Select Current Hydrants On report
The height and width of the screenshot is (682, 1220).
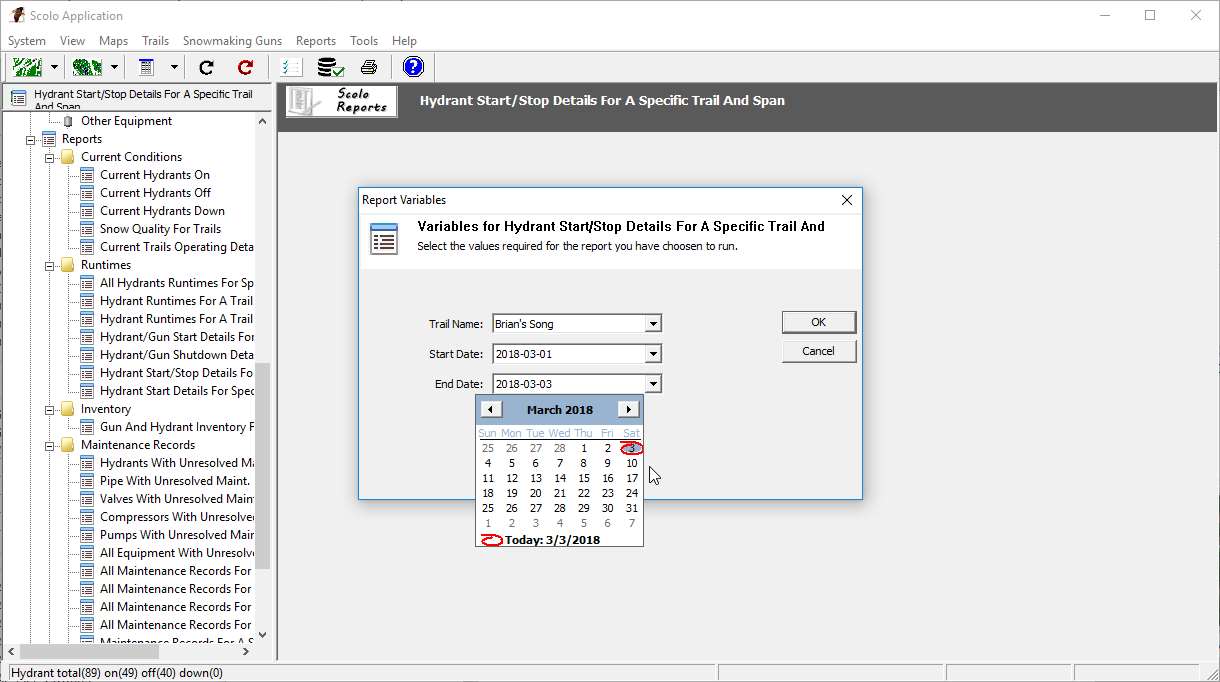click(x=154, y=175)
